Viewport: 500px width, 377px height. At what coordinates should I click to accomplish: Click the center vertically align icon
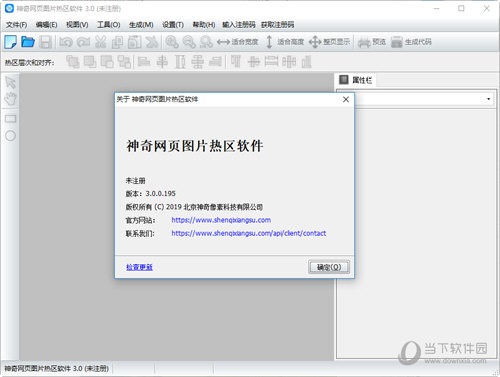point(254,62)
